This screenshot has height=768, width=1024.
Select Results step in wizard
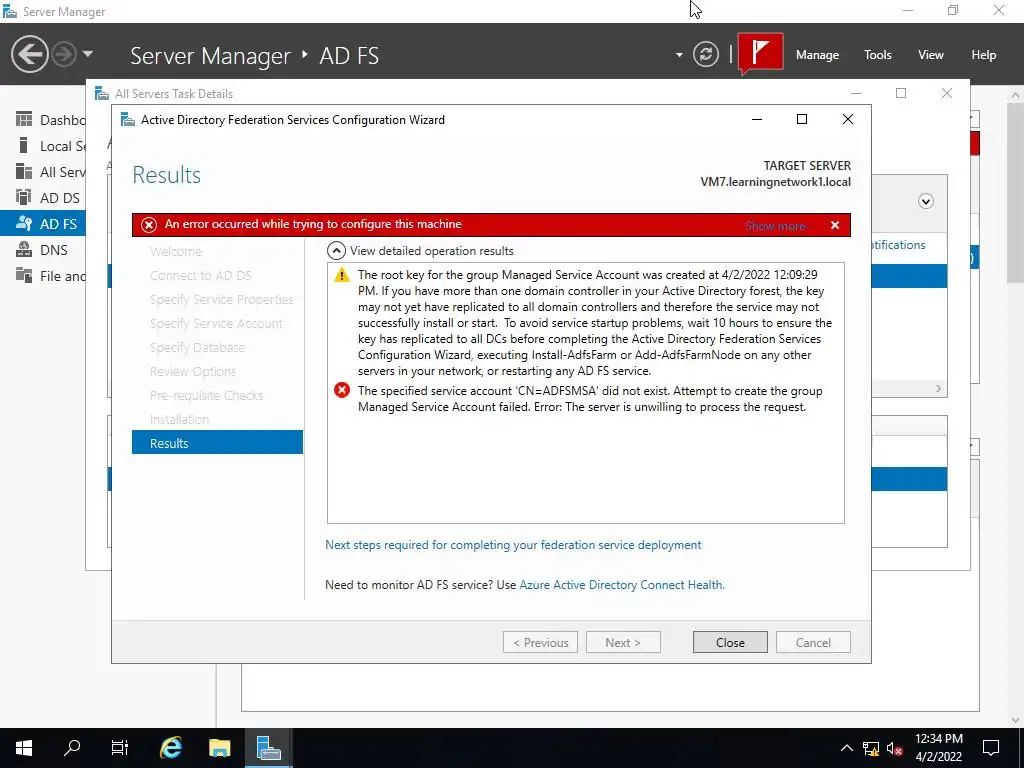tap(217, 442)
